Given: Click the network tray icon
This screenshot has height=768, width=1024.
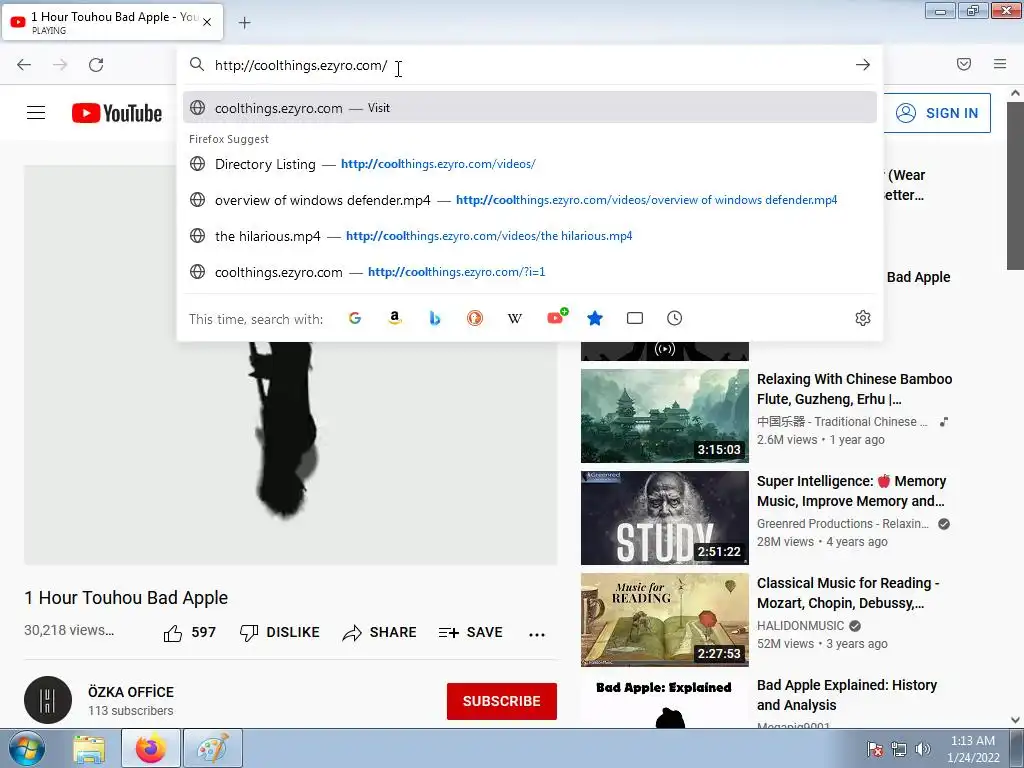Looking at the screenshot, I should click(899, 749).
